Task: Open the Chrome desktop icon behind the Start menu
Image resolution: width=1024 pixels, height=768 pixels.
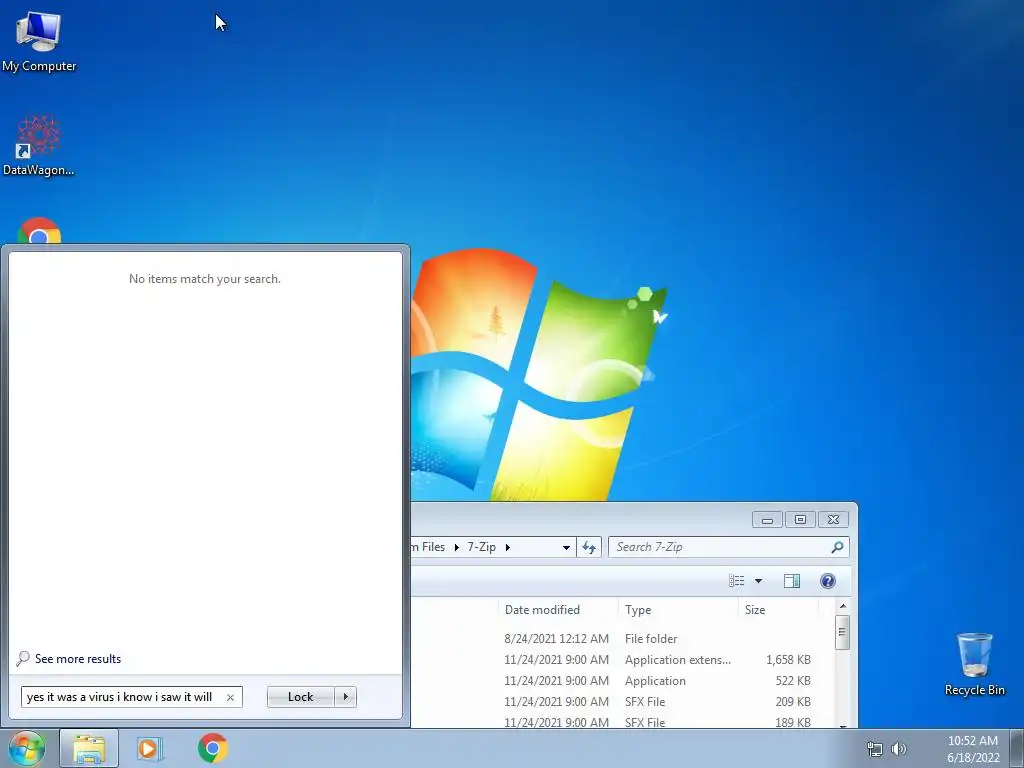Action: tap(39, 232)
